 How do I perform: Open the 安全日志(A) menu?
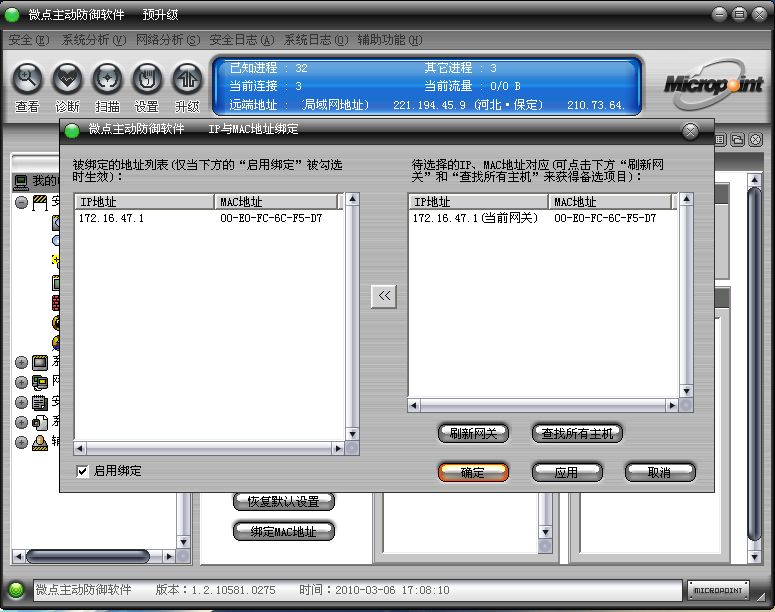[242, 40]
